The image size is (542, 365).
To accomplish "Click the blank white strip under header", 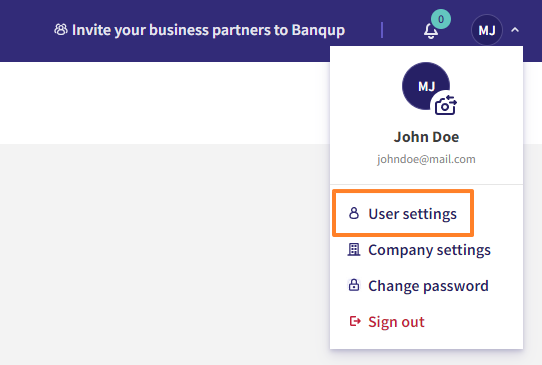I will (x=165, y=103).
